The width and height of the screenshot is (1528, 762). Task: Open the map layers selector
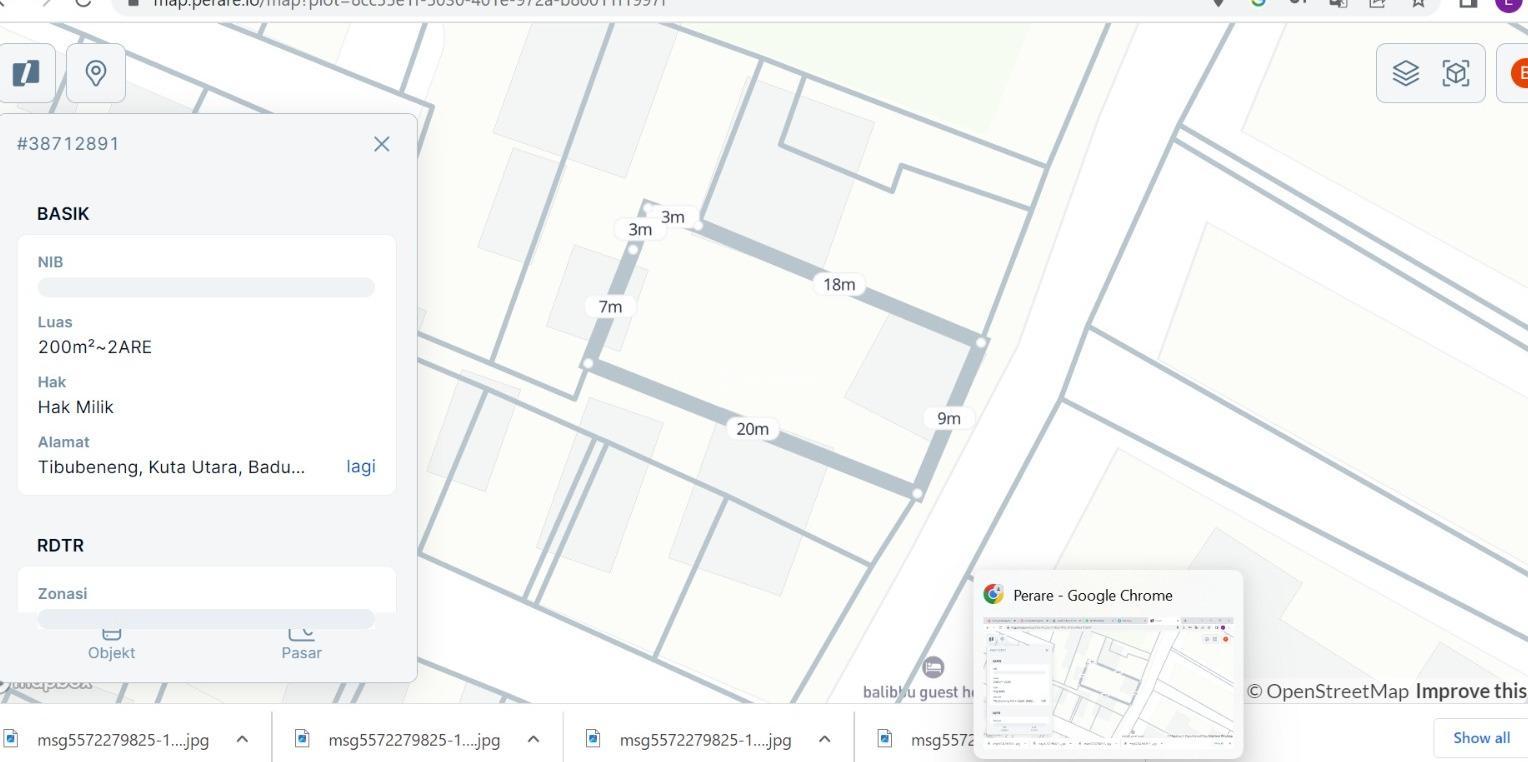1405,73
